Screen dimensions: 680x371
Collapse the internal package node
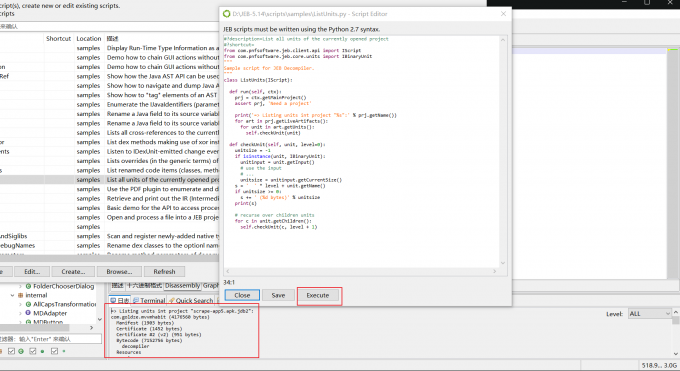click(12, 295)
